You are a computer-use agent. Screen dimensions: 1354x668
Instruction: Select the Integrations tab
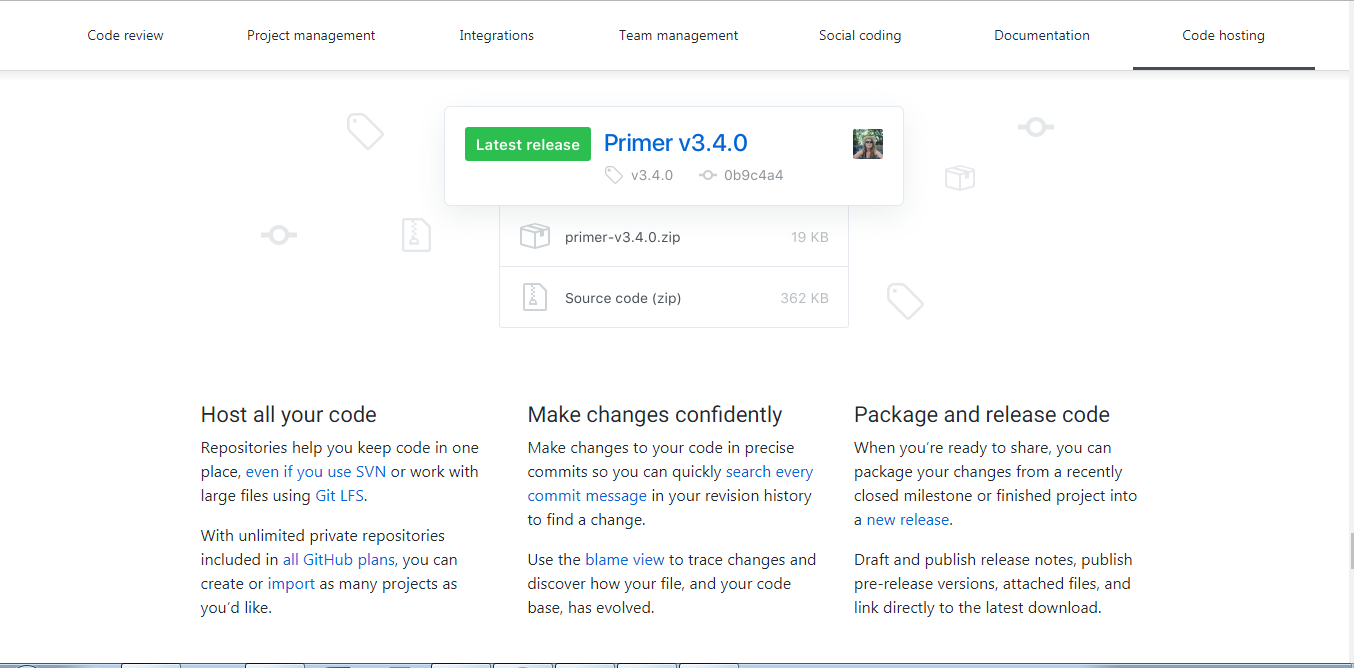click(x=496, y=35)
